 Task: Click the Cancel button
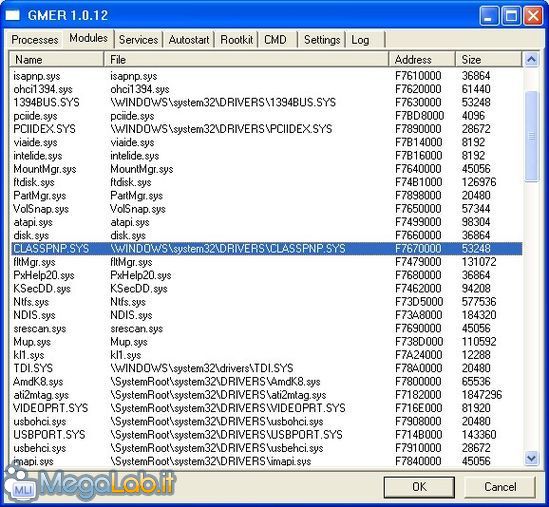coord(500,487)
